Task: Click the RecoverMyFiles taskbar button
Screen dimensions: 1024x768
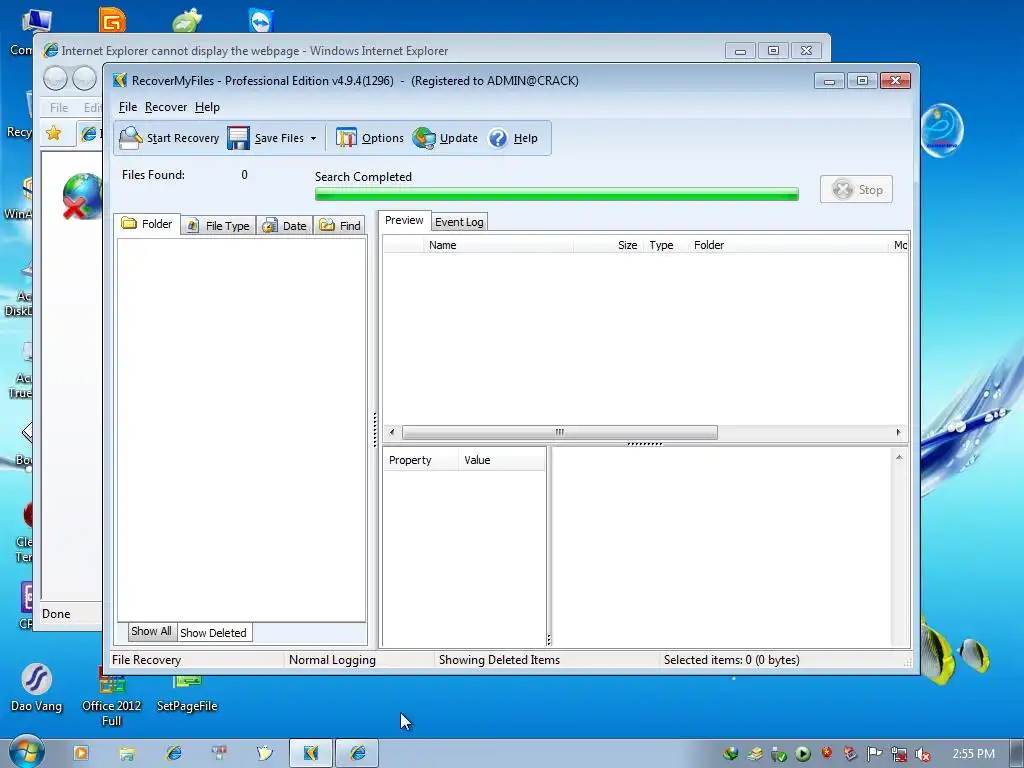Action: point(311,754)
